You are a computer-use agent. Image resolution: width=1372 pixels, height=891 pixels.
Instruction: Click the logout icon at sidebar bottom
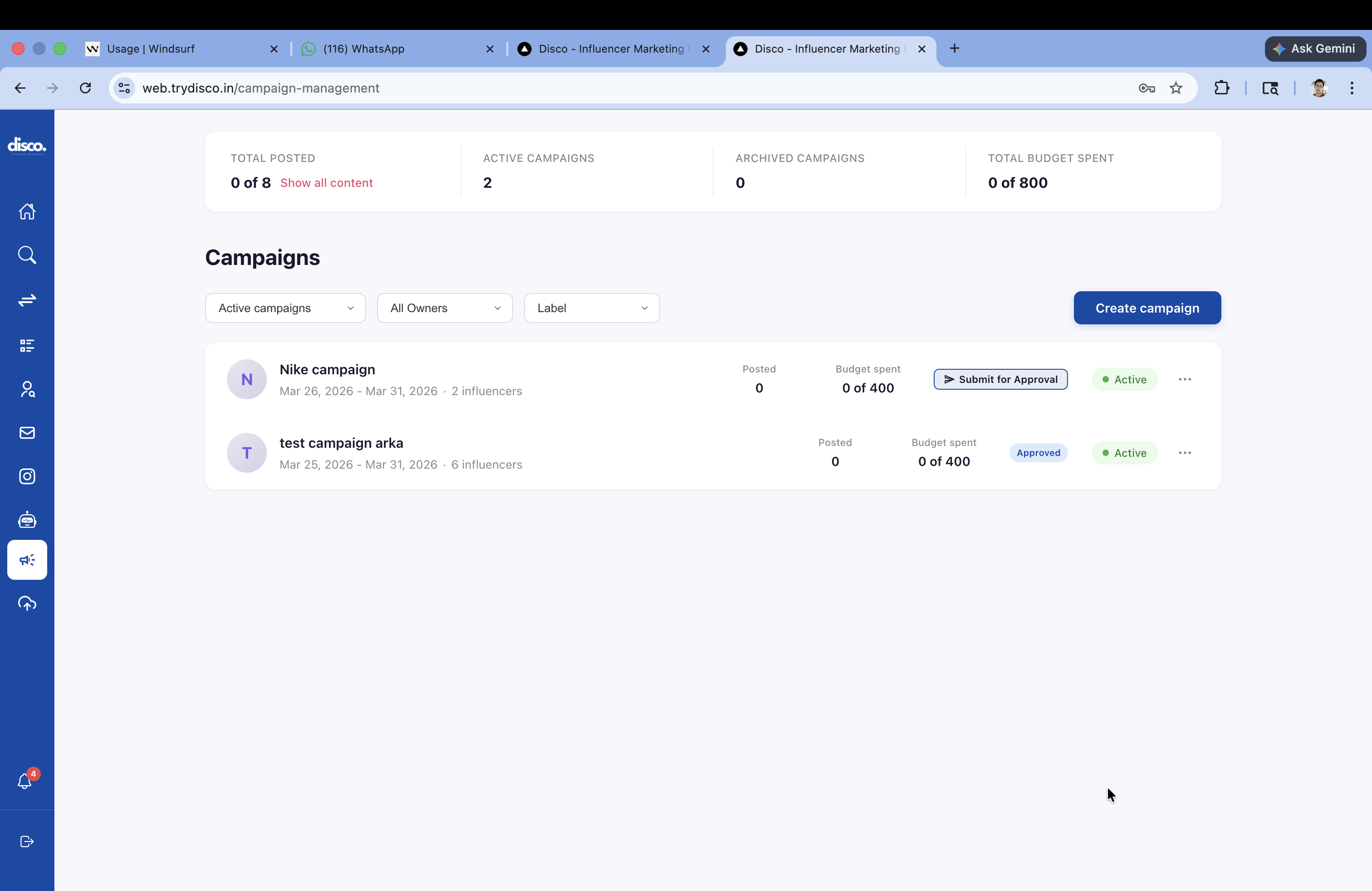coord(27,842)
